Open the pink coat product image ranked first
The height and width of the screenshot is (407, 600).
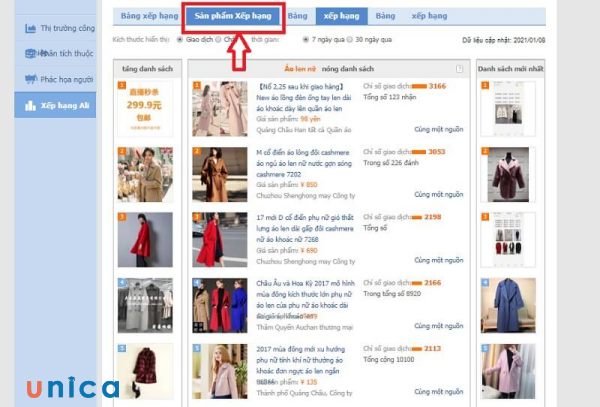[x=220, y=109]
